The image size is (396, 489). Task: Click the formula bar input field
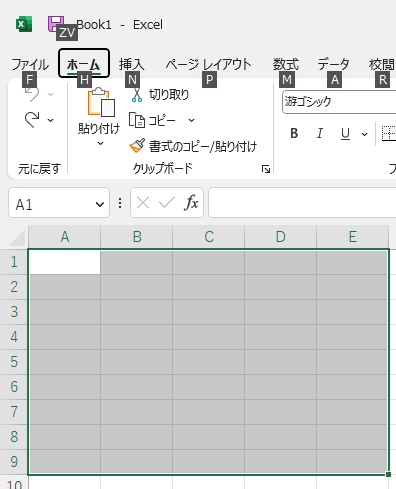click(x=302, y=203)
